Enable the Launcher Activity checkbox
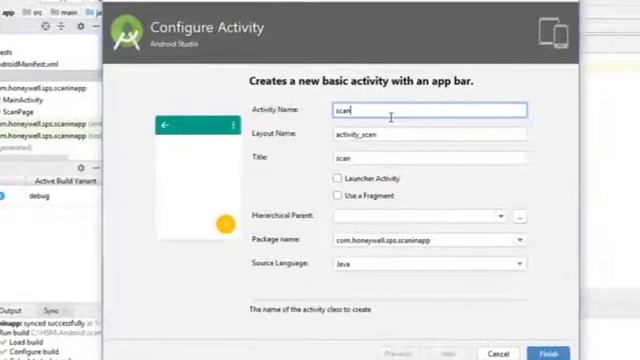This screenshot has height=360, width=640. [337, 178]
